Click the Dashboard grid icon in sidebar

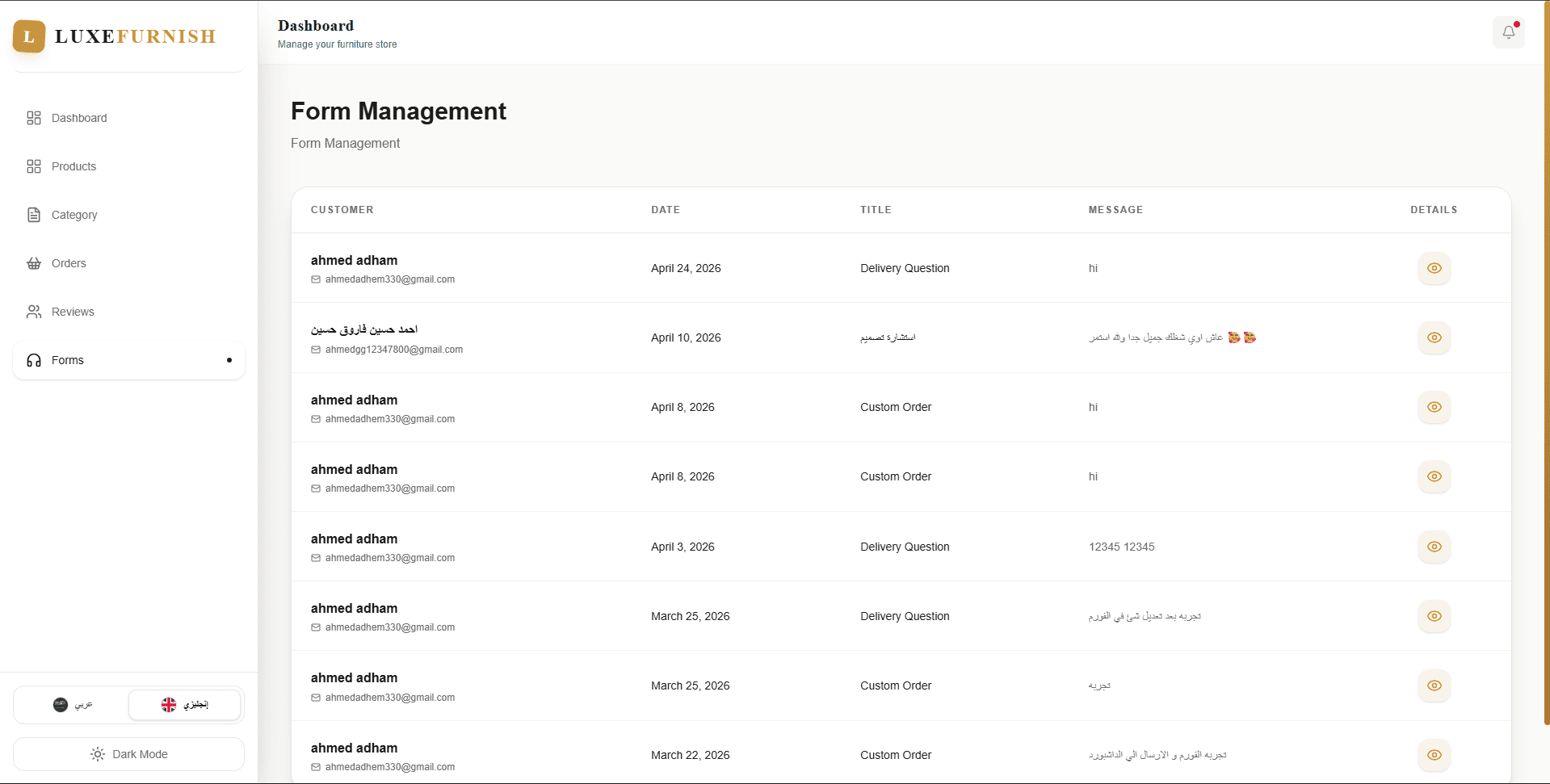click(34, 118)
